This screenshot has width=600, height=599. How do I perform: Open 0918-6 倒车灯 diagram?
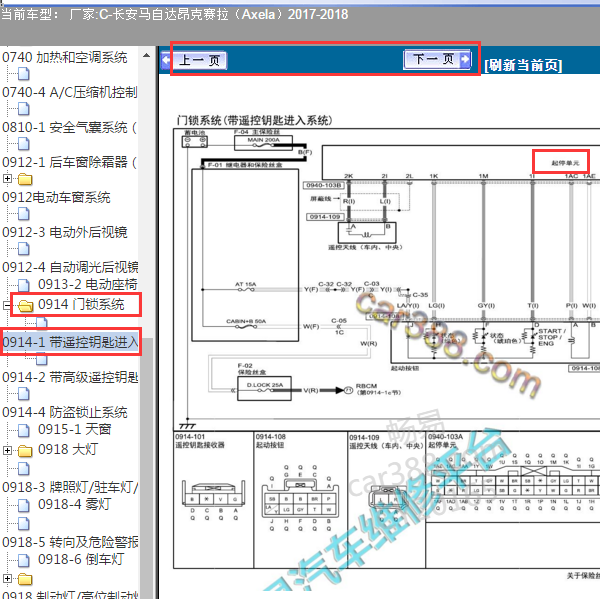81,559
